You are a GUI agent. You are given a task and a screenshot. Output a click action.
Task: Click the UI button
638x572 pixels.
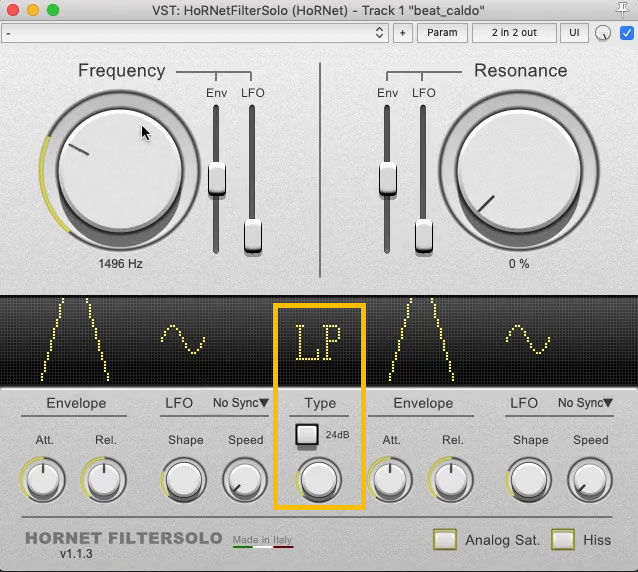(x=574, y=33)
